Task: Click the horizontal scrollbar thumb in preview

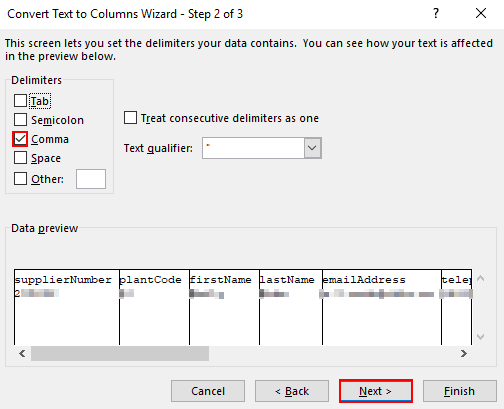Action: click(x=120, y=353)
